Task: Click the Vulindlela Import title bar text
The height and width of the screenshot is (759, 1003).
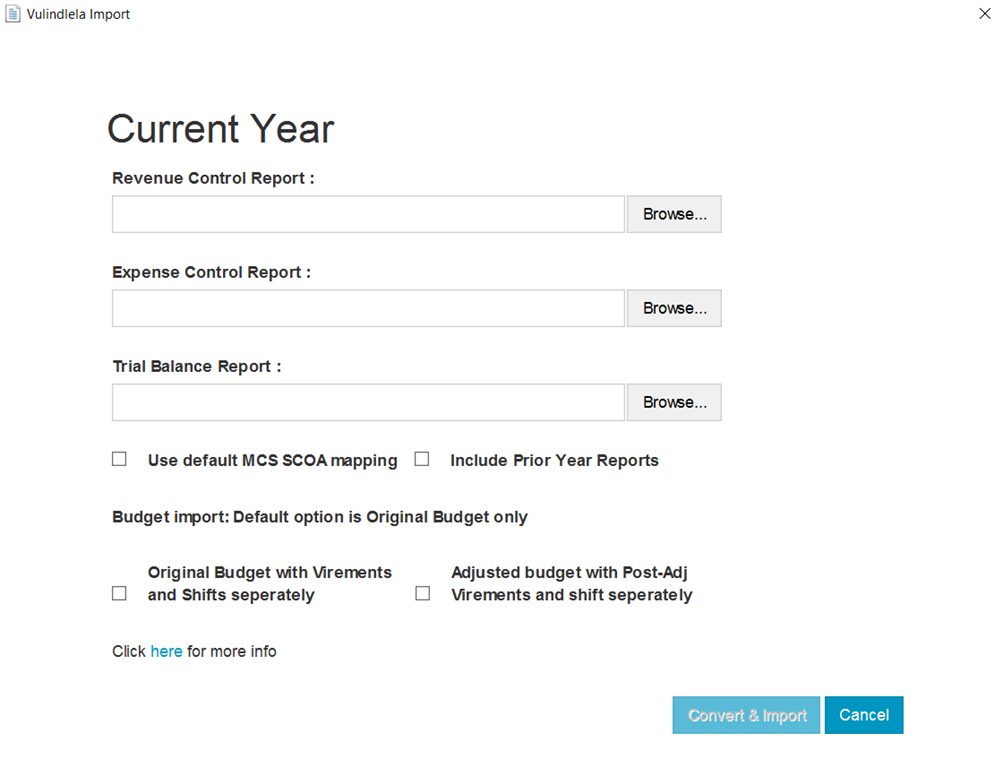Action: pyautogui.click(x=78, y=14)
